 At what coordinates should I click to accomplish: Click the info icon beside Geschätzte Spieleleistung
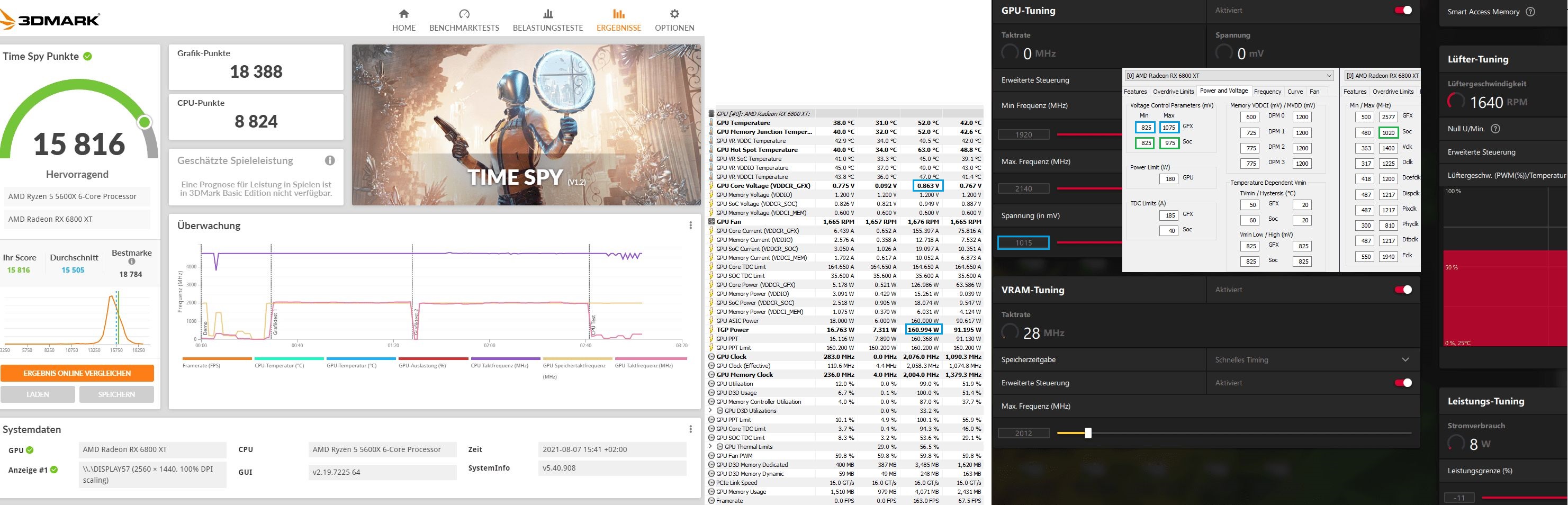pyautogui.click(x=330, y=160)
